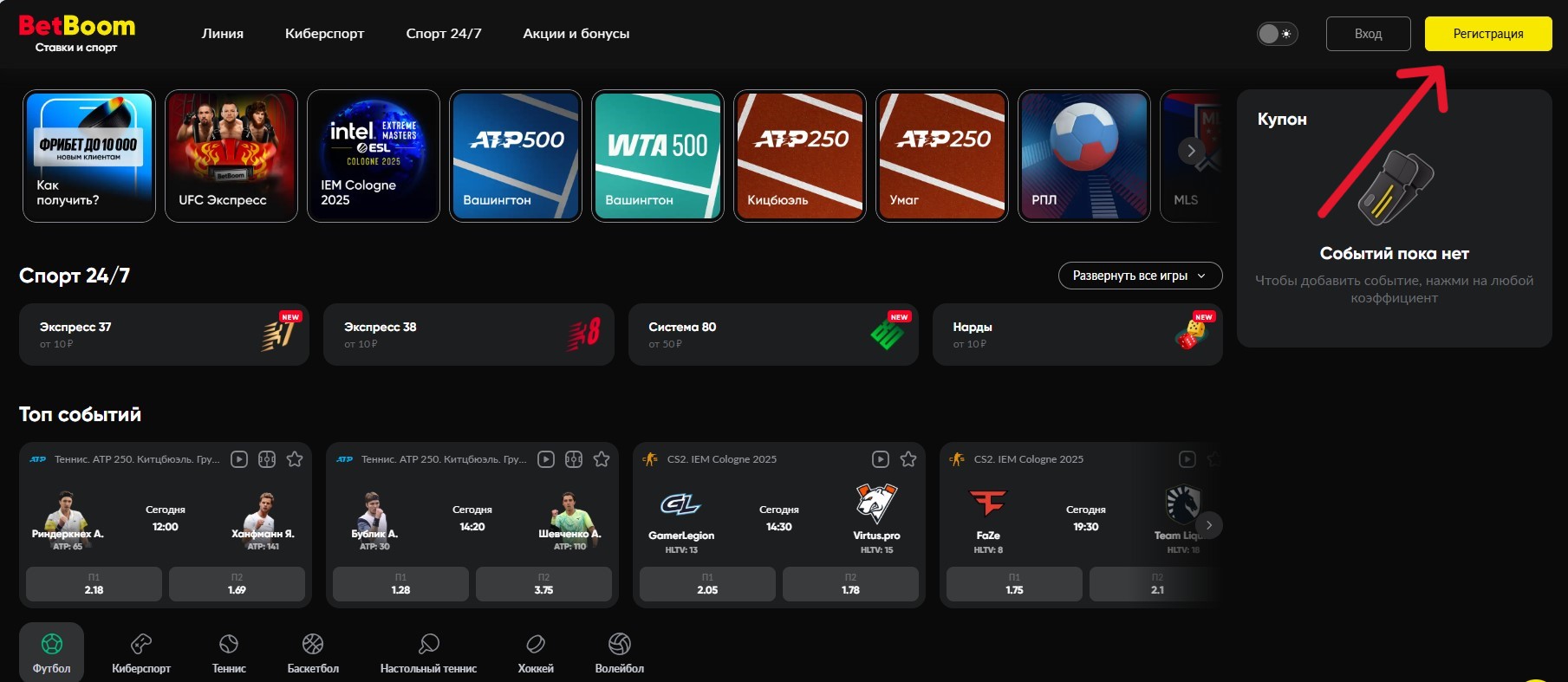Click the green Система 80 icon

tap(887, 335)
